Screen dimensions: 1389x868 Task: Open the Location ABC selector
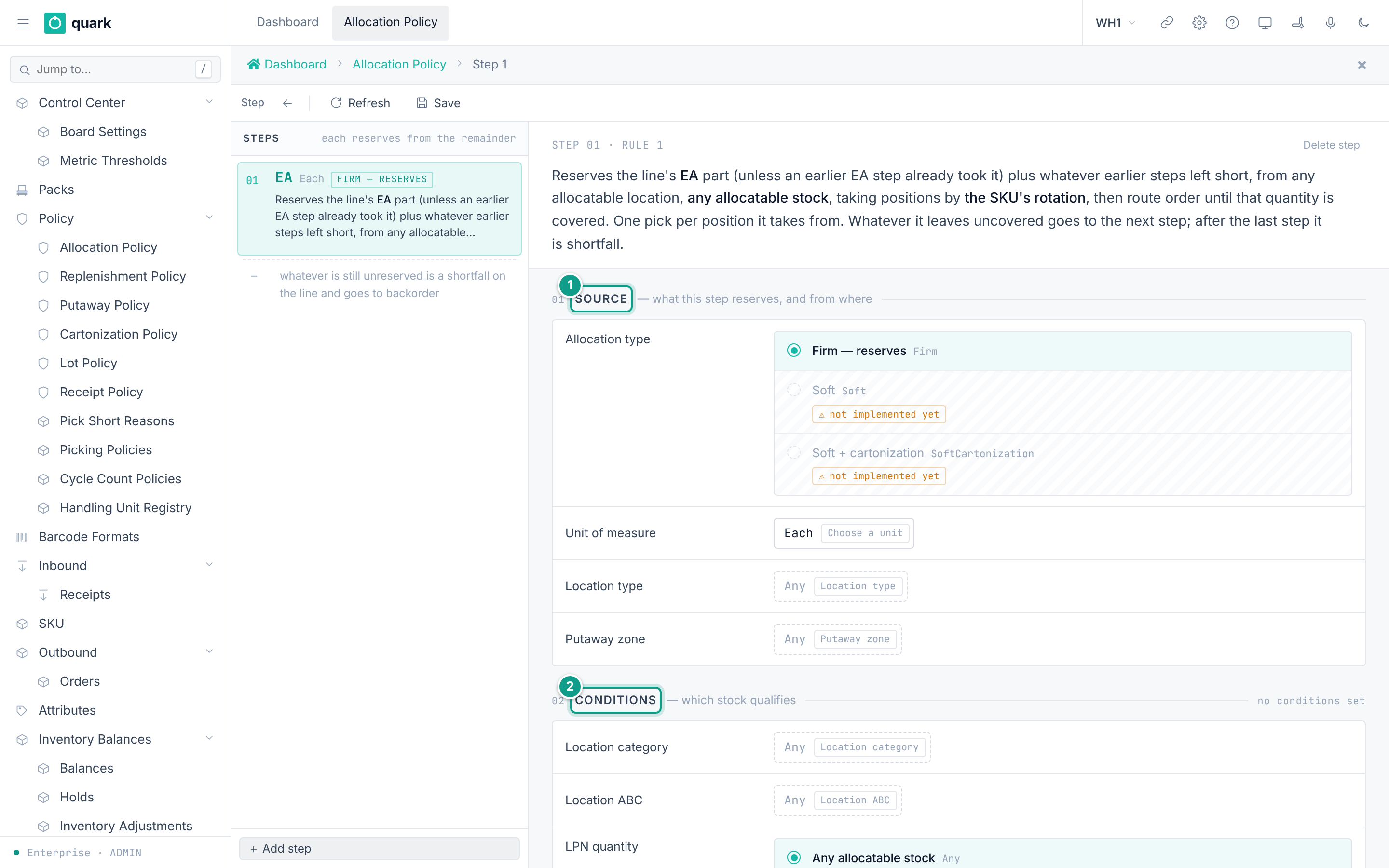(837, 800)
